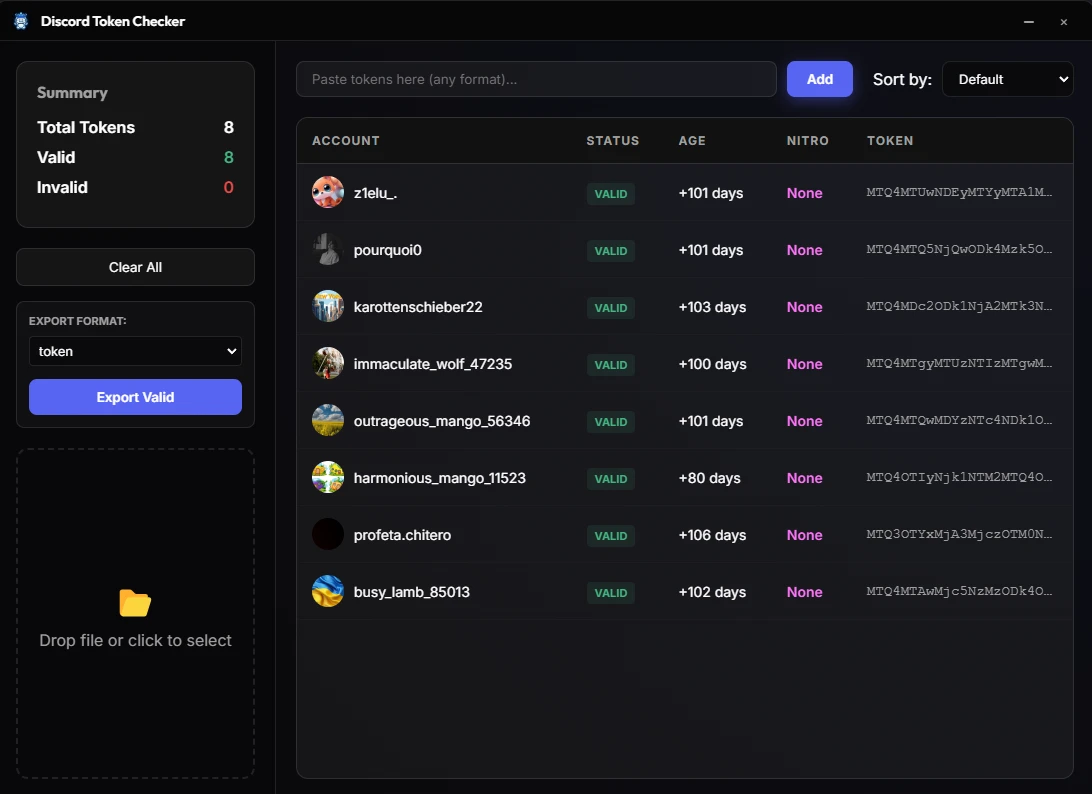The image size is (1092, 794).
Task: Click the +100 days age value
Action: (712, 364)
